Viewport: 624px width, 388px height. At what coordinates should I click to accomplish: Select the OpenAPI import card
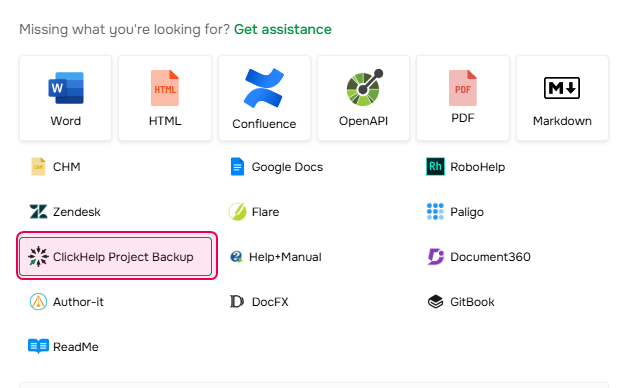click(x=363, y=98)
